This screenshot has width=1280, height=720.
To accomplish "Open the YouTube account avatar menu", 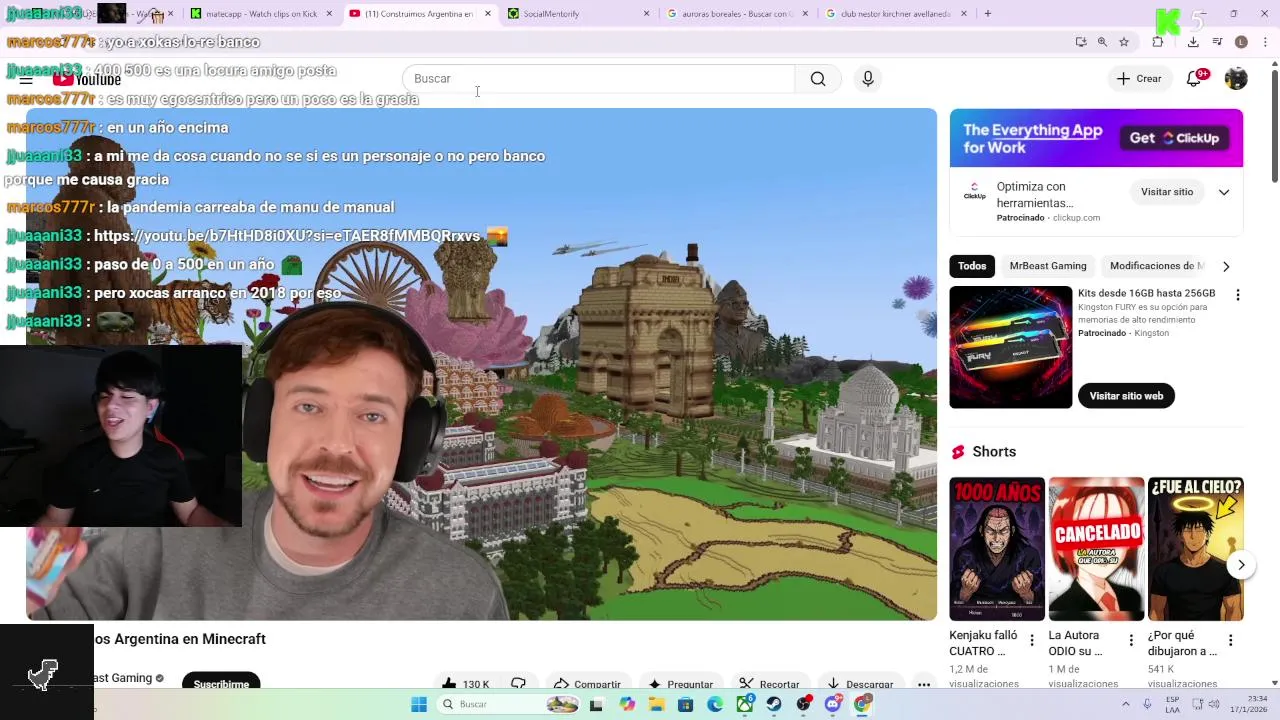I will 1236,79.
